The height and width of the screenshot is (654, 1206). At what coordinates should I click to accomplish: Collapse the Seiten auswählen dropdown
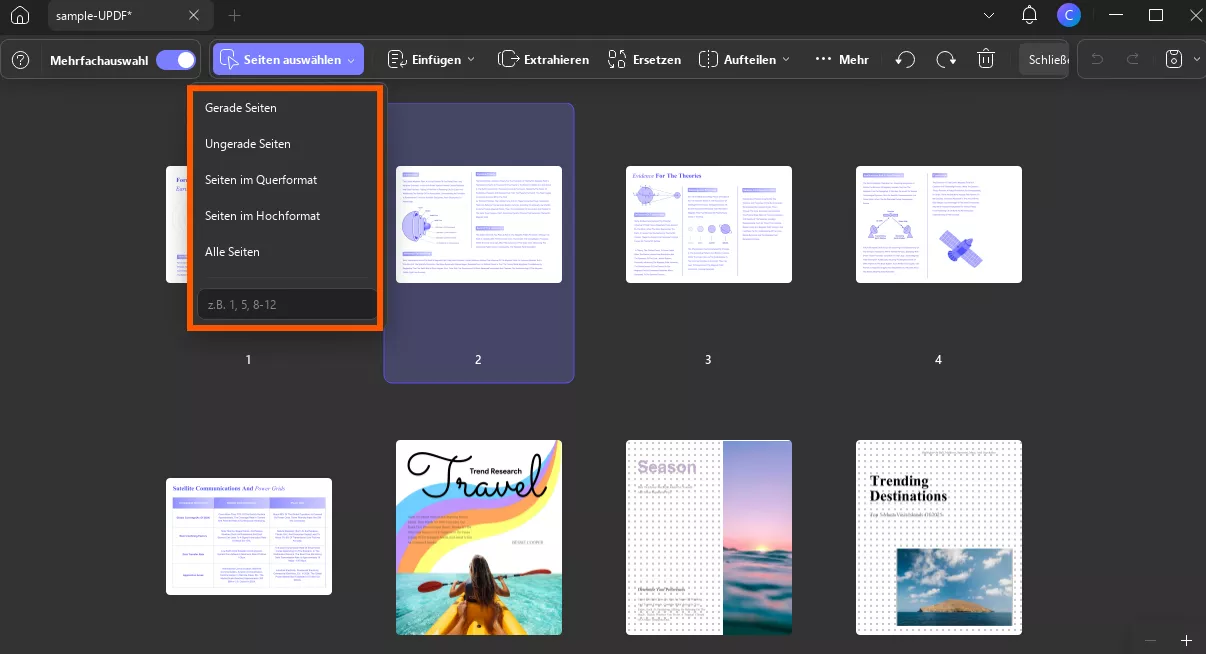pos(288,60)
